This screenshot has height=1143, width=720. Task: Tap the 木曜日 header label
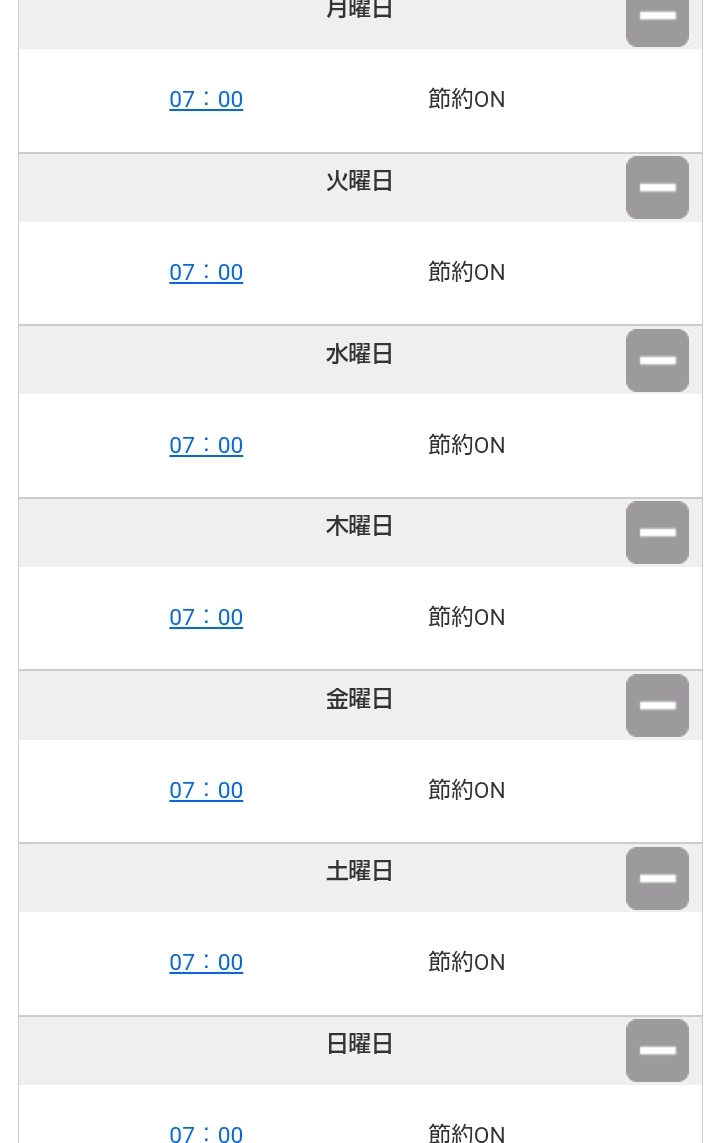[359, 526]
